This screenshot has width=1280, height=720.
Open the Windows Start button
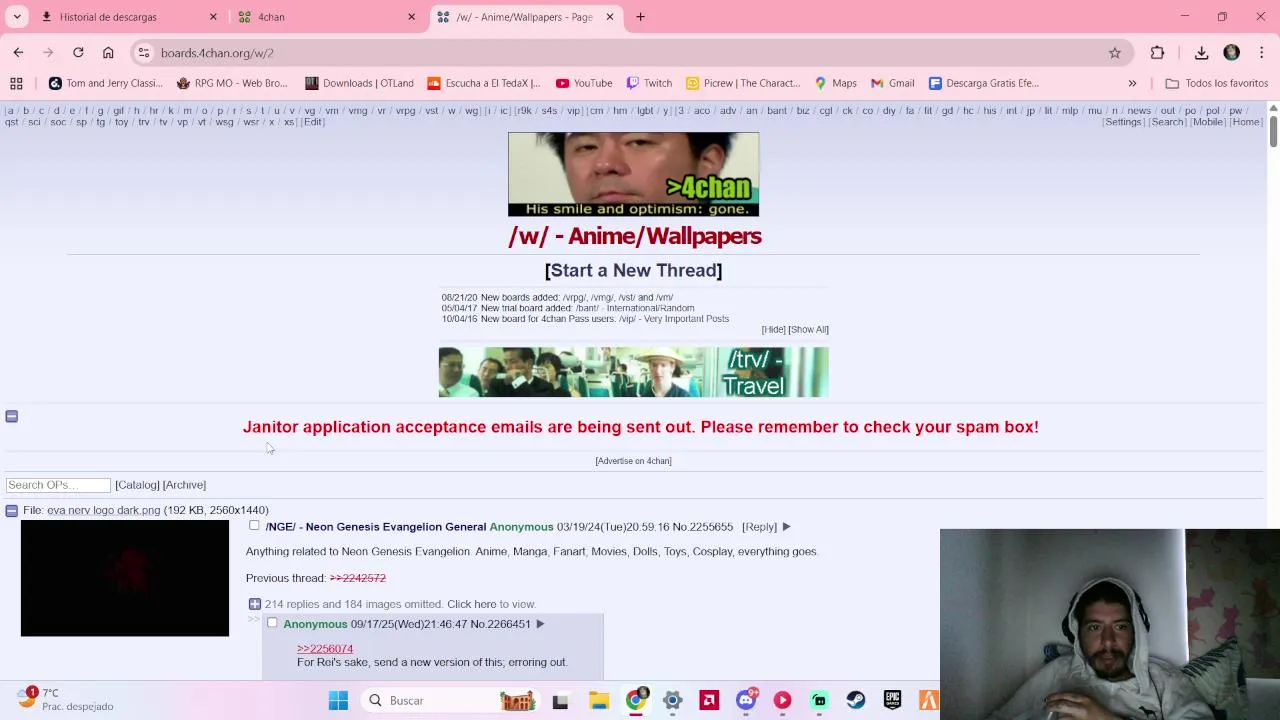tap(338, 701)
